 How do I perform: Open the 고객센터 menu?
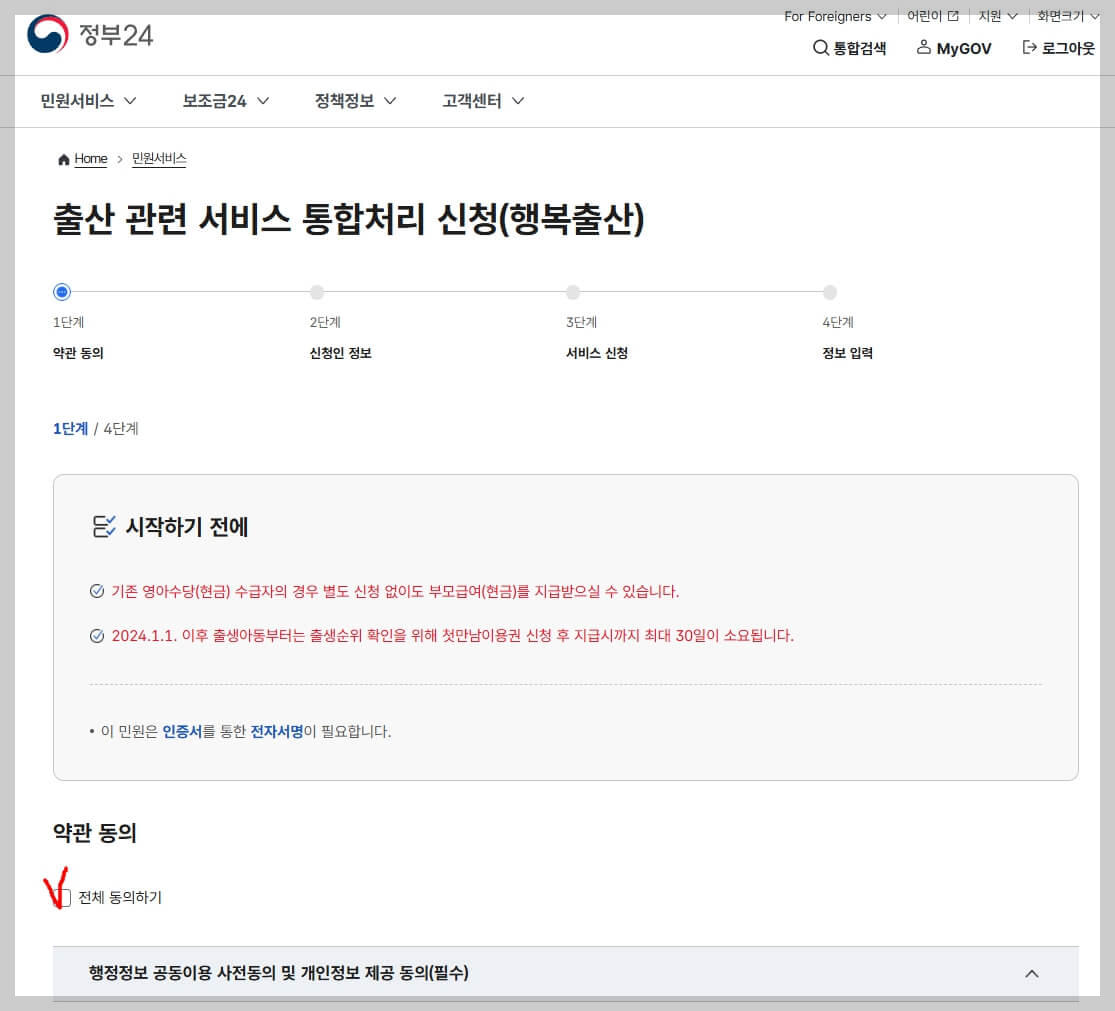[474, 100]
